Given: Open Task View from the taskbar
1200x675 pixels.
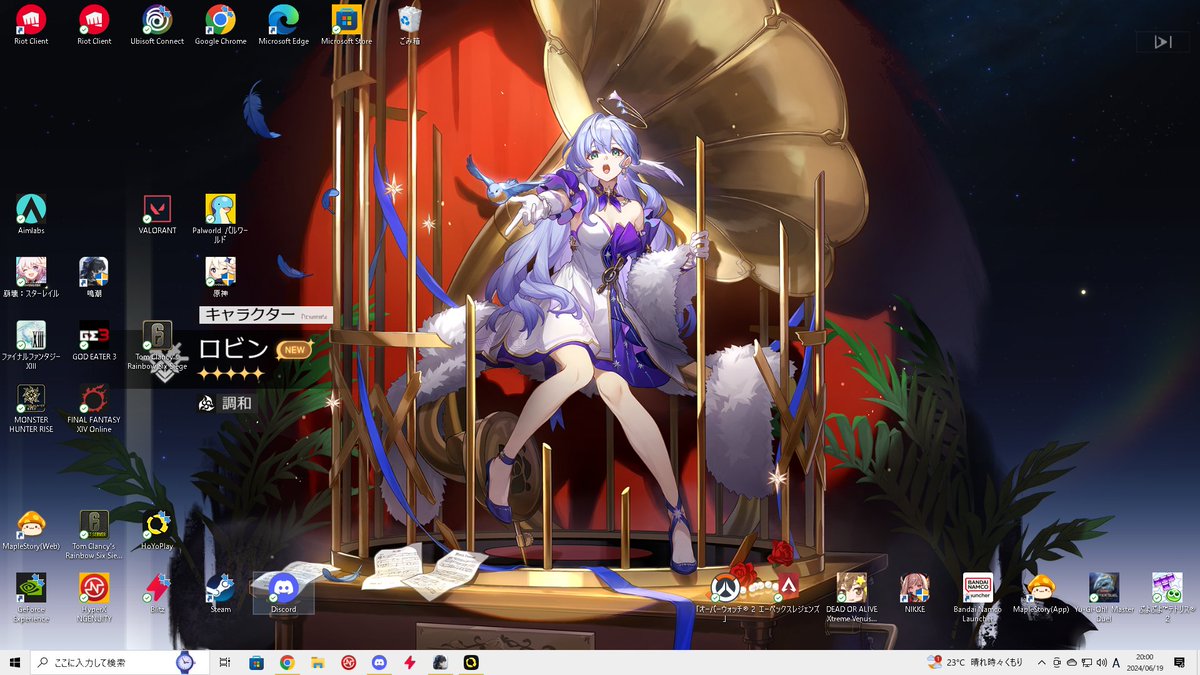Looking at the screenshot, I should [225, 662].
